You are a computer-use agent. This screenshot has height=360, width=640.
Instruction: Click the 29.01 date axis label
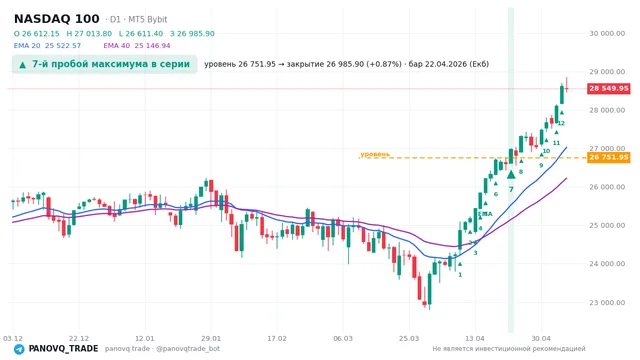[x=211, y=339]
